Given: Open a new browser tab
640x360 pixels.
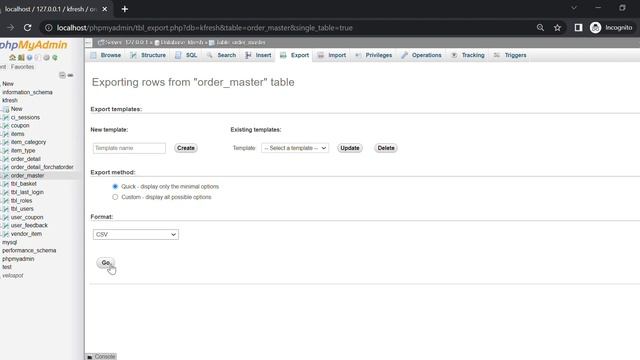Looking at the screenshot, I should point(124,9).
